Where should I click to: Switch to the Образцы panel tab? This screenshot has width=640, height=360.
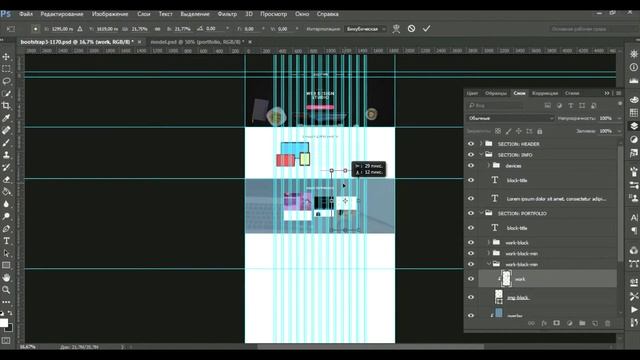point(496,93)
